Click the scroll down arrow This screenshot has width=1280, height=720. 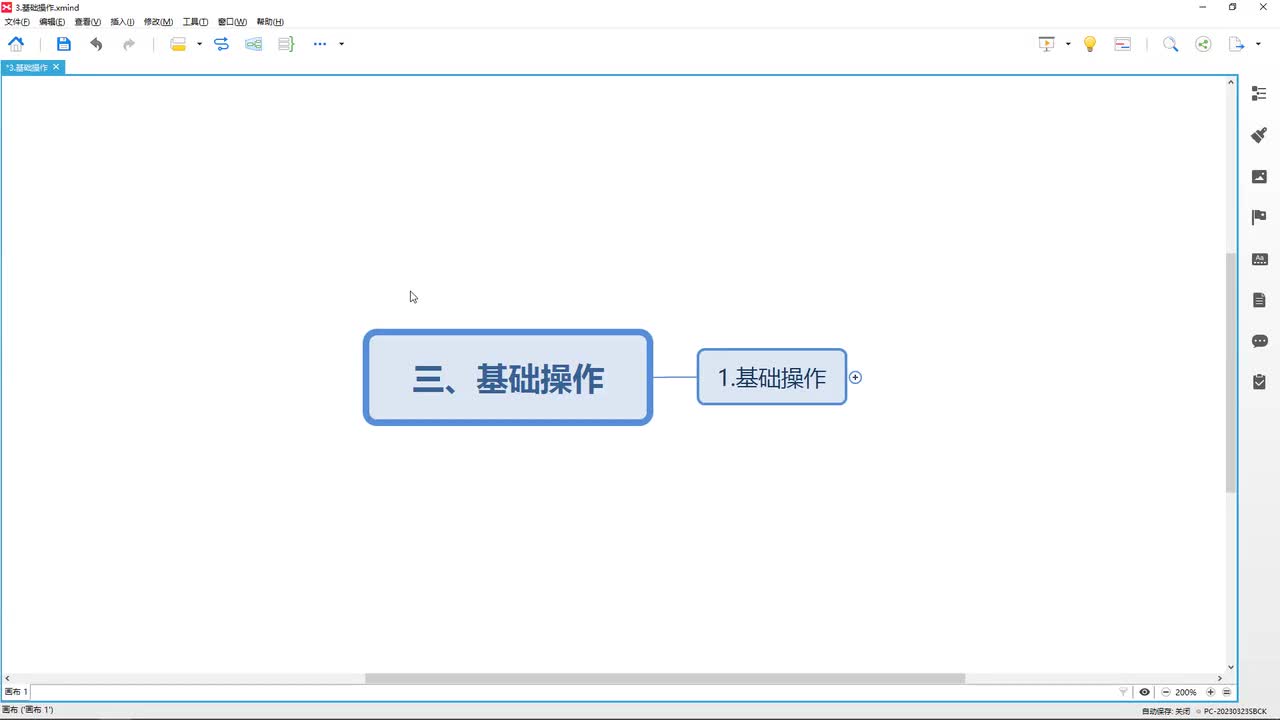pos(1232,667)
